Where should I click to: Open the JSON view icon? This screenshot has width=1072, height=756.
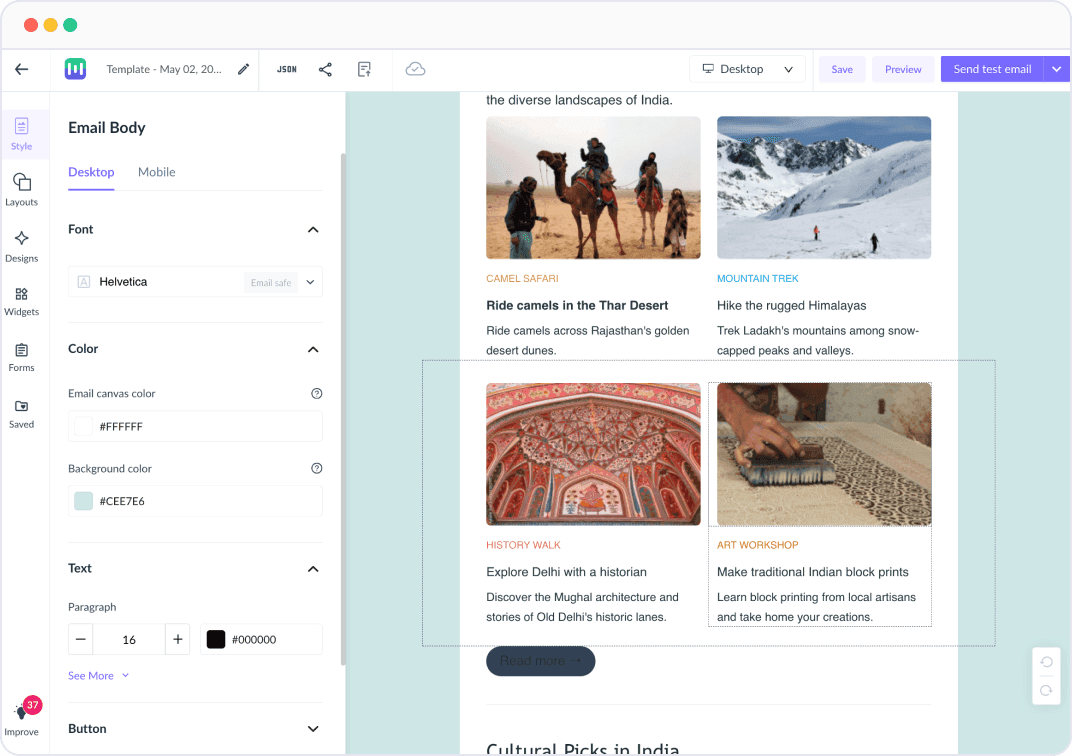(x=286, y=69)
